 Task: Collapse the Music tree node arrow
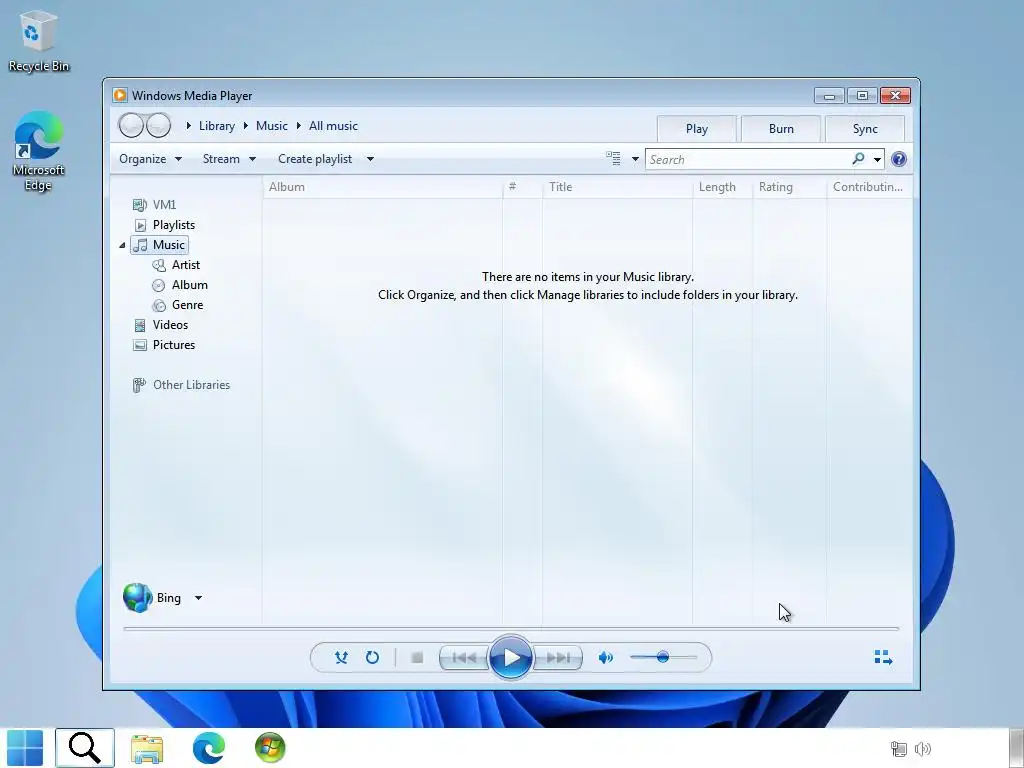122,245
